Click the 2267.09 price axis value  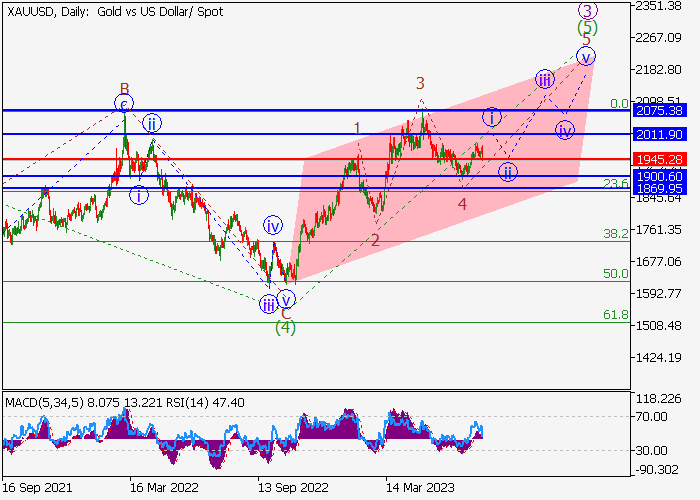pyautogui.click(x=658, y=38)
